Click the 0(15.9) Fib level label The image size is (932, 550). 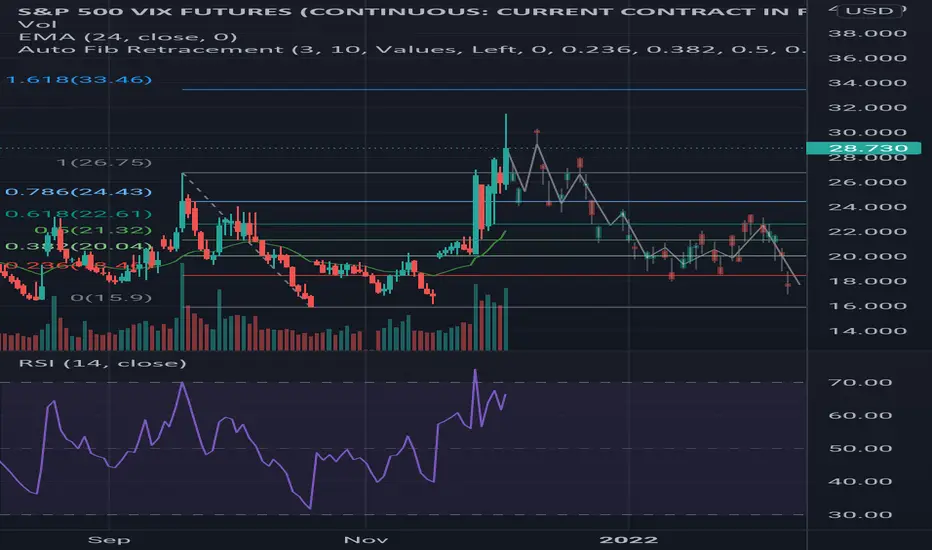(x=111, y=297)
